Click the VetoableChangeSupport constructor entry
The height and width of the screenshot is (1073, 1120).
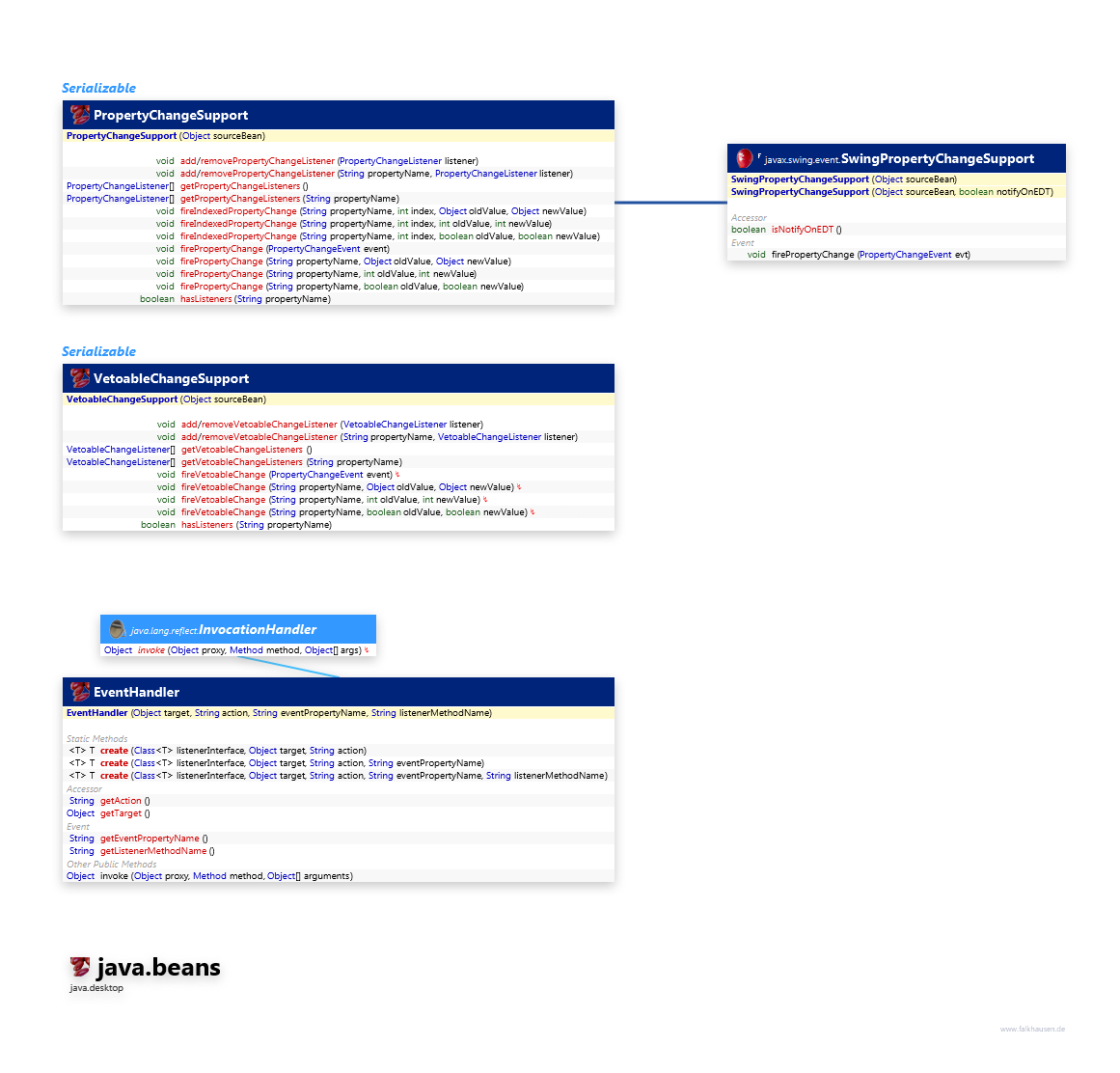pyautogui.click(x=122, y=399)
